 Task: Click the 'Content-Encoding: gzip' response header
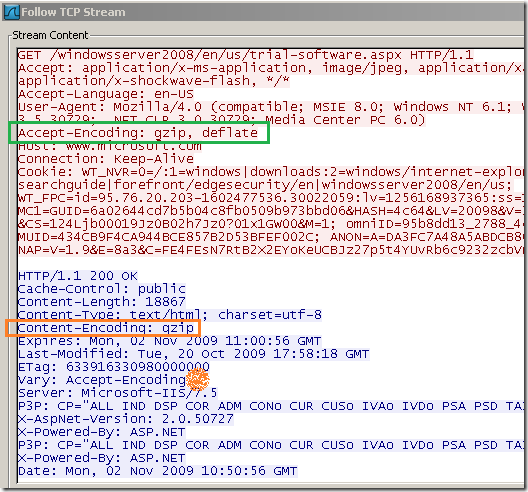tap(106, 328)
